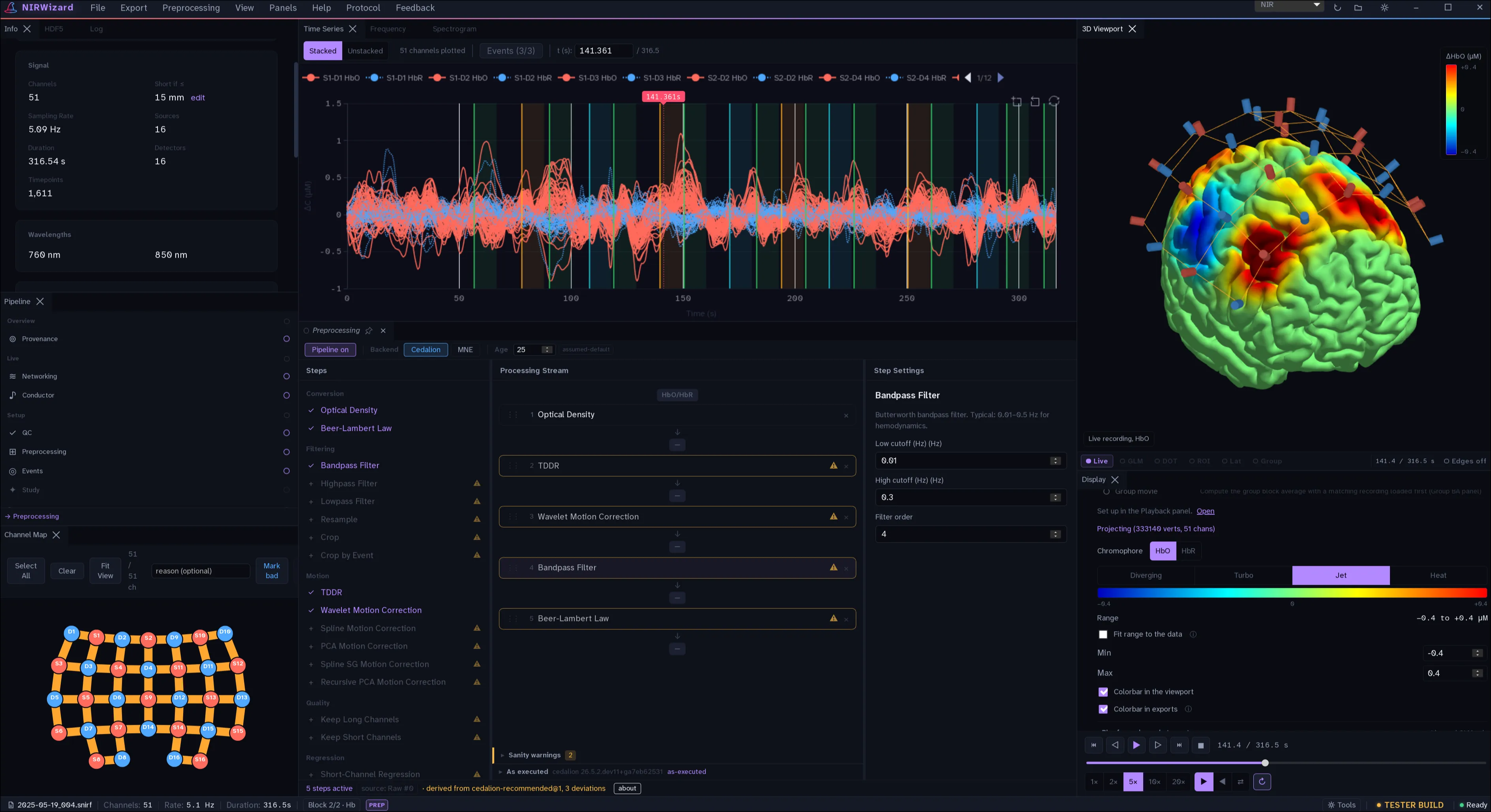
Task: Remove the Beer-Lambert Law stream step
Action: [846, 619]
